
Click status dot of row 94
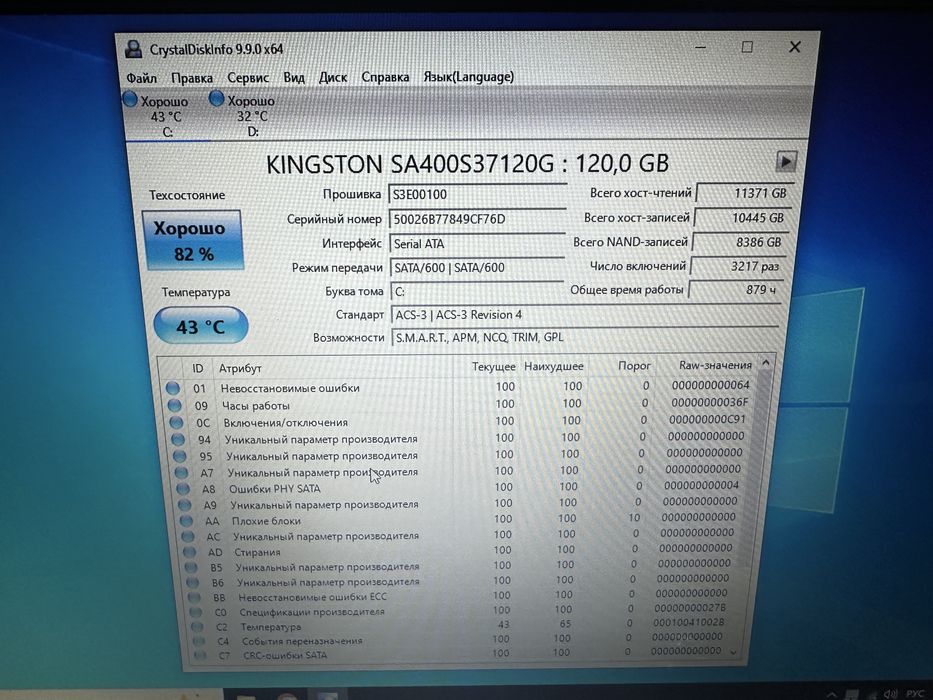click(178, 439)
